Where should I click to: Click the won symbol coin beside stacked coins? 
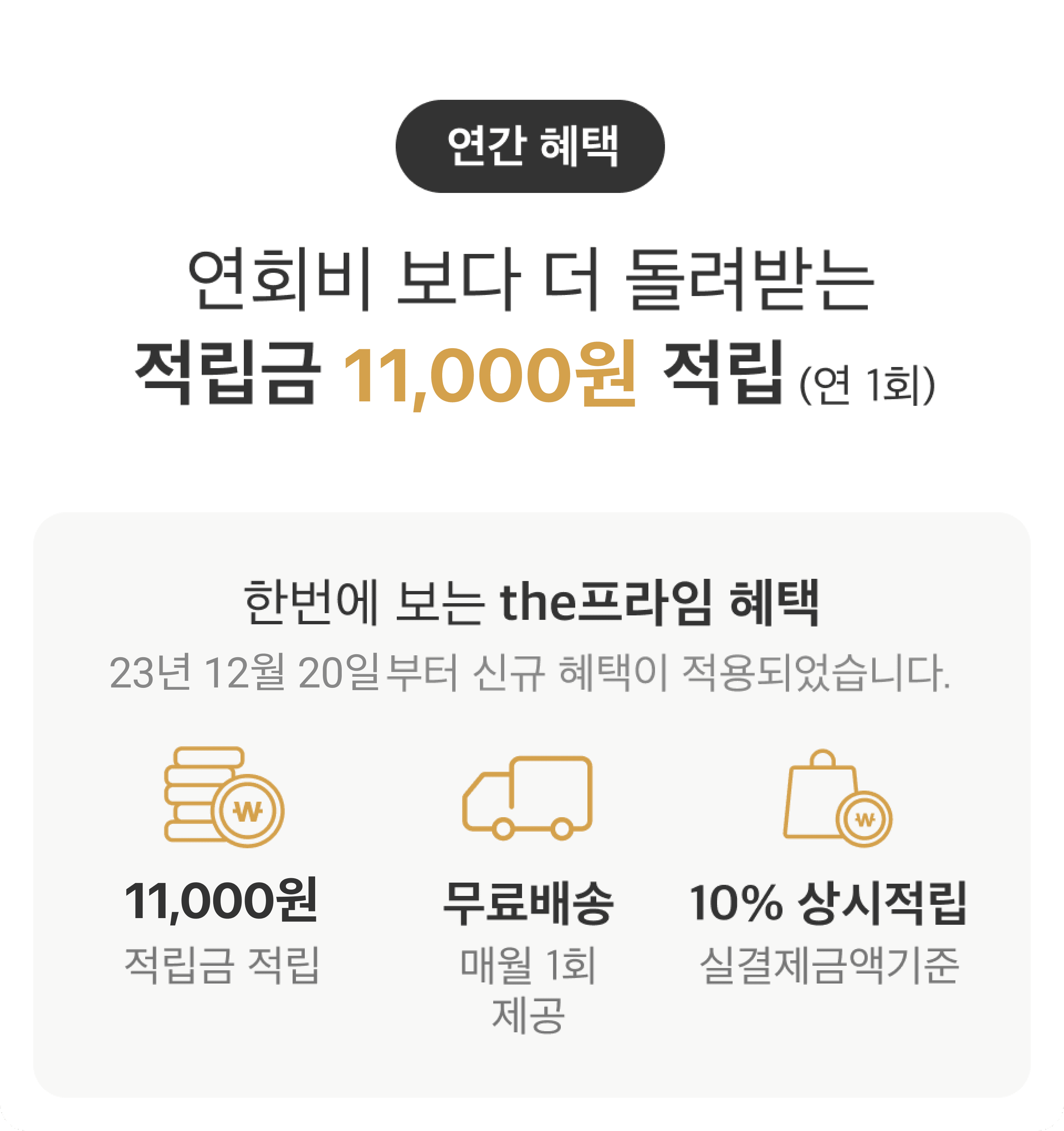(248, 811)
